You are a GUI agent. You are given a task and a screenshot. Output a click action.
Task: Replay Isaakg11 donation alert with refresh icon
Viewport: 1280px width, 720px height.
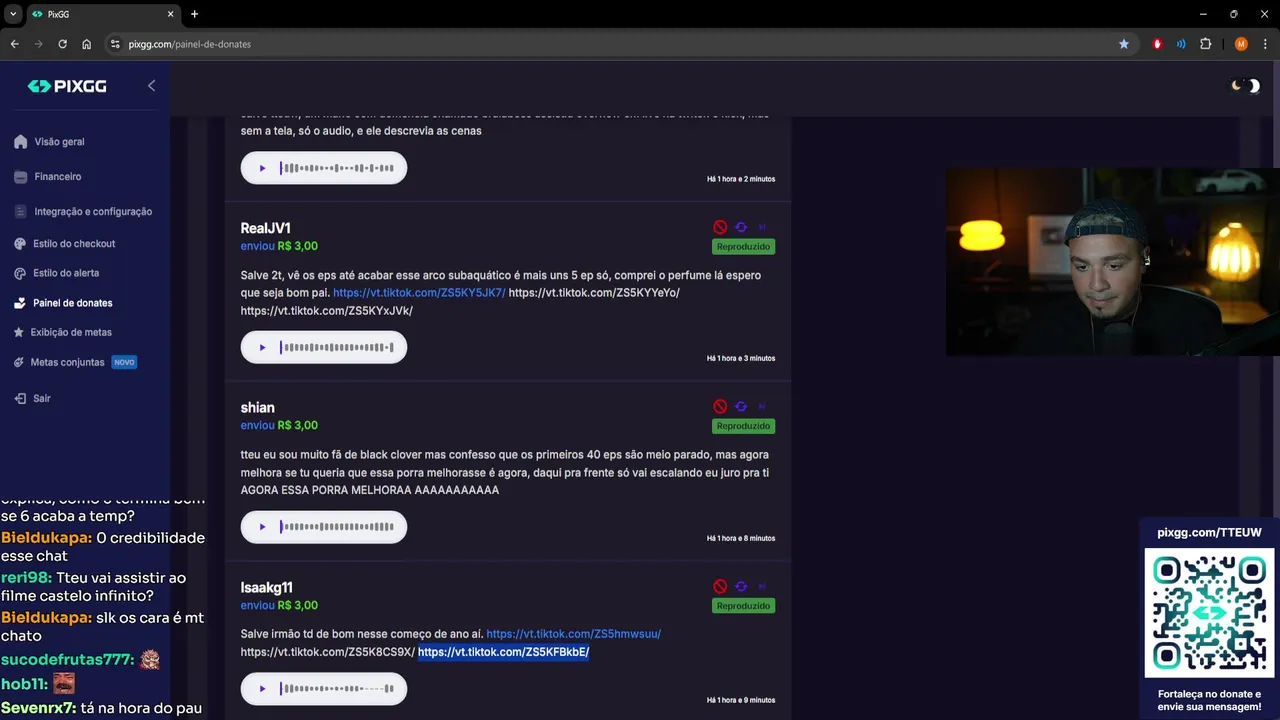point(741,587)
